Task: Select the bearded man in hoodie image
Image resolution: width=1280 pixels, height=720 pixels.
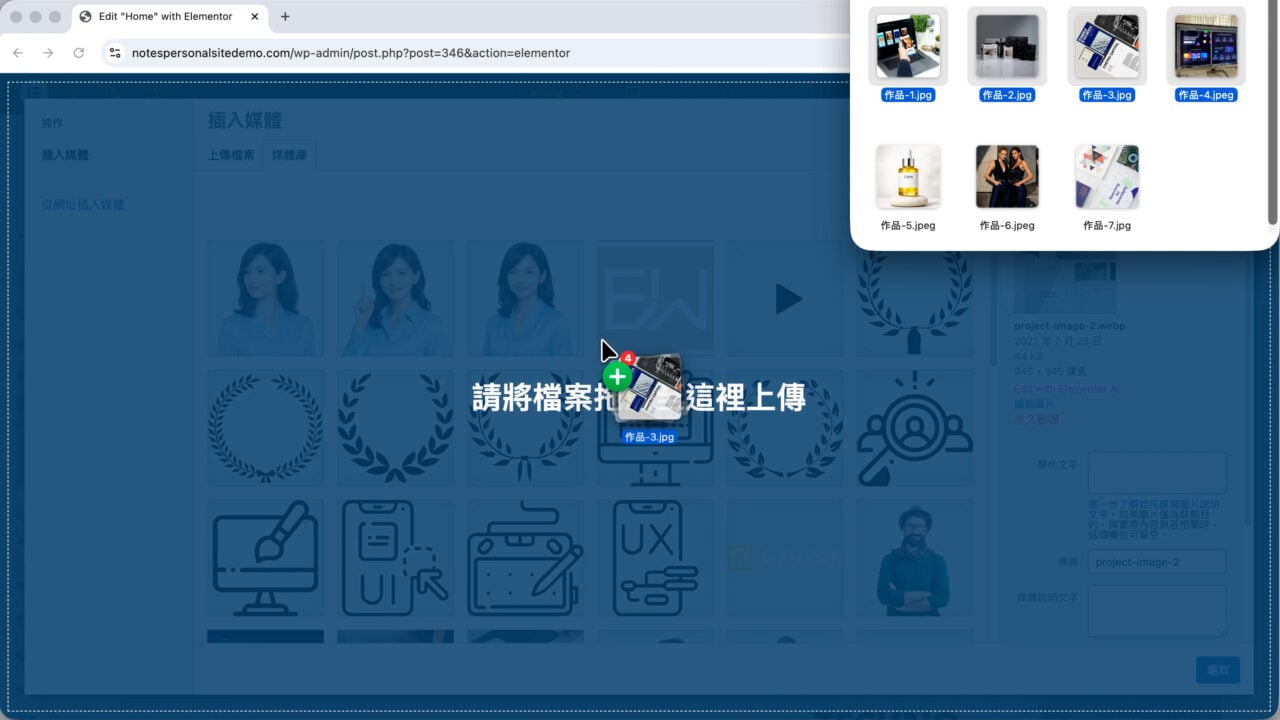Action: coord(915,558)
